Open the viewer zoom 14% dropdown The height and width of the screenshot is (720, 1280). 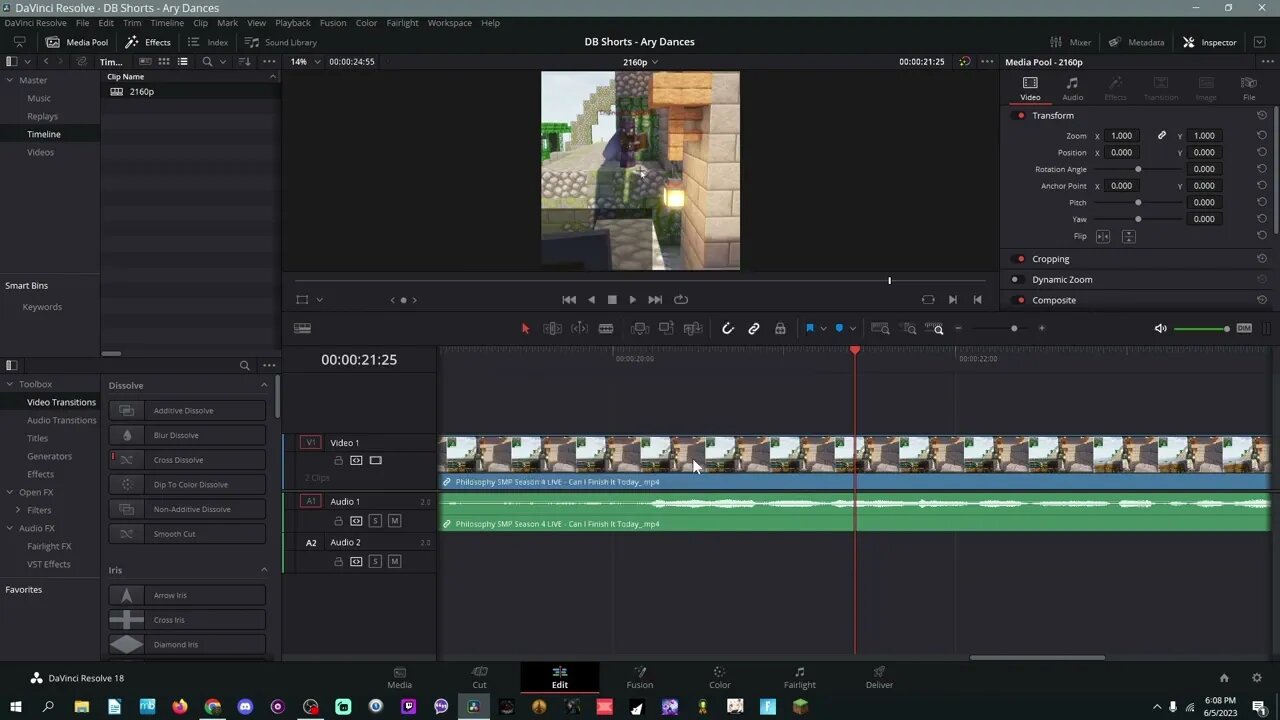point(305,62)
